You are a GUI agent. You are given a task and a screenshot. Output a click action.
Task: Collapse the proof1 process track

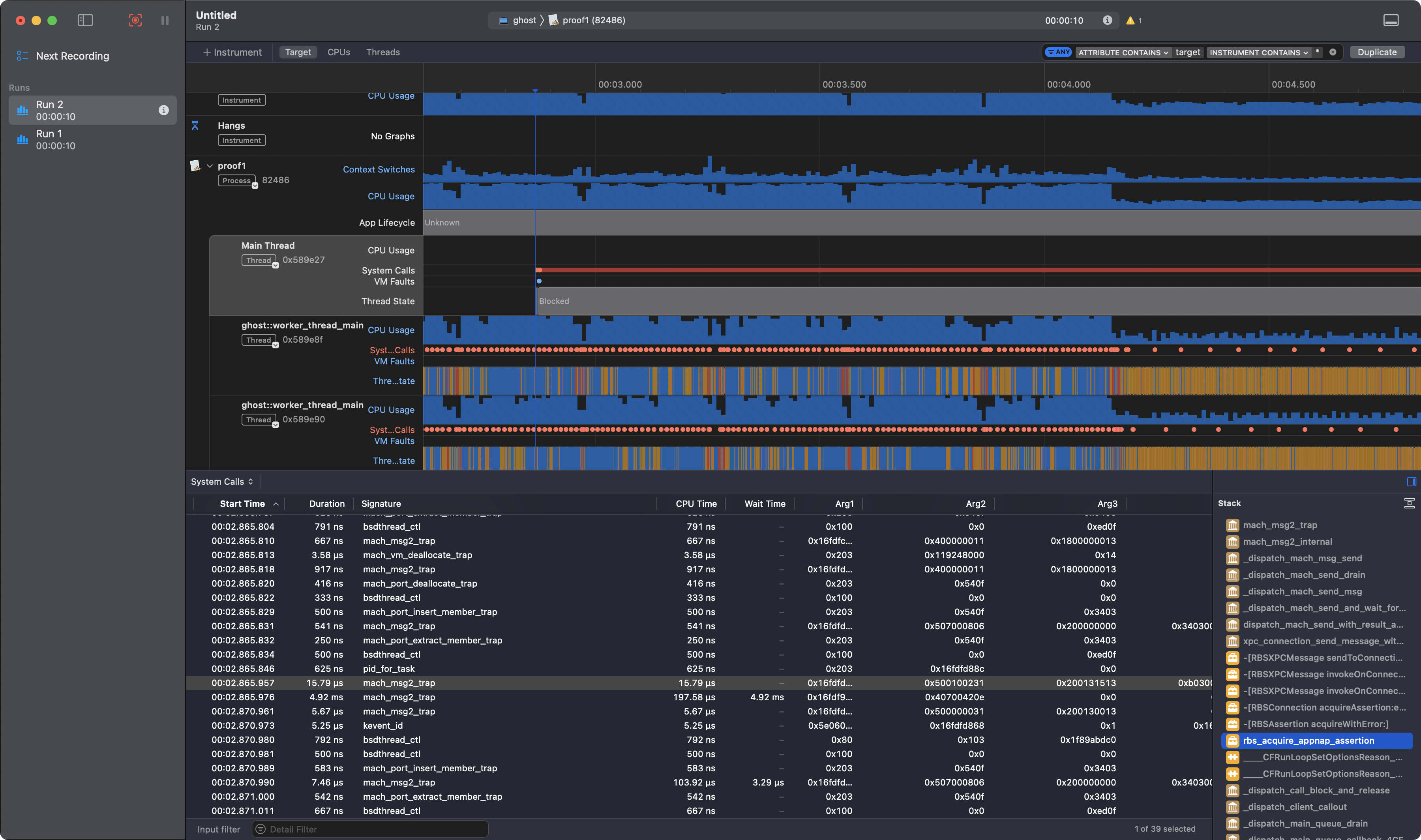[x=209, y=166]
